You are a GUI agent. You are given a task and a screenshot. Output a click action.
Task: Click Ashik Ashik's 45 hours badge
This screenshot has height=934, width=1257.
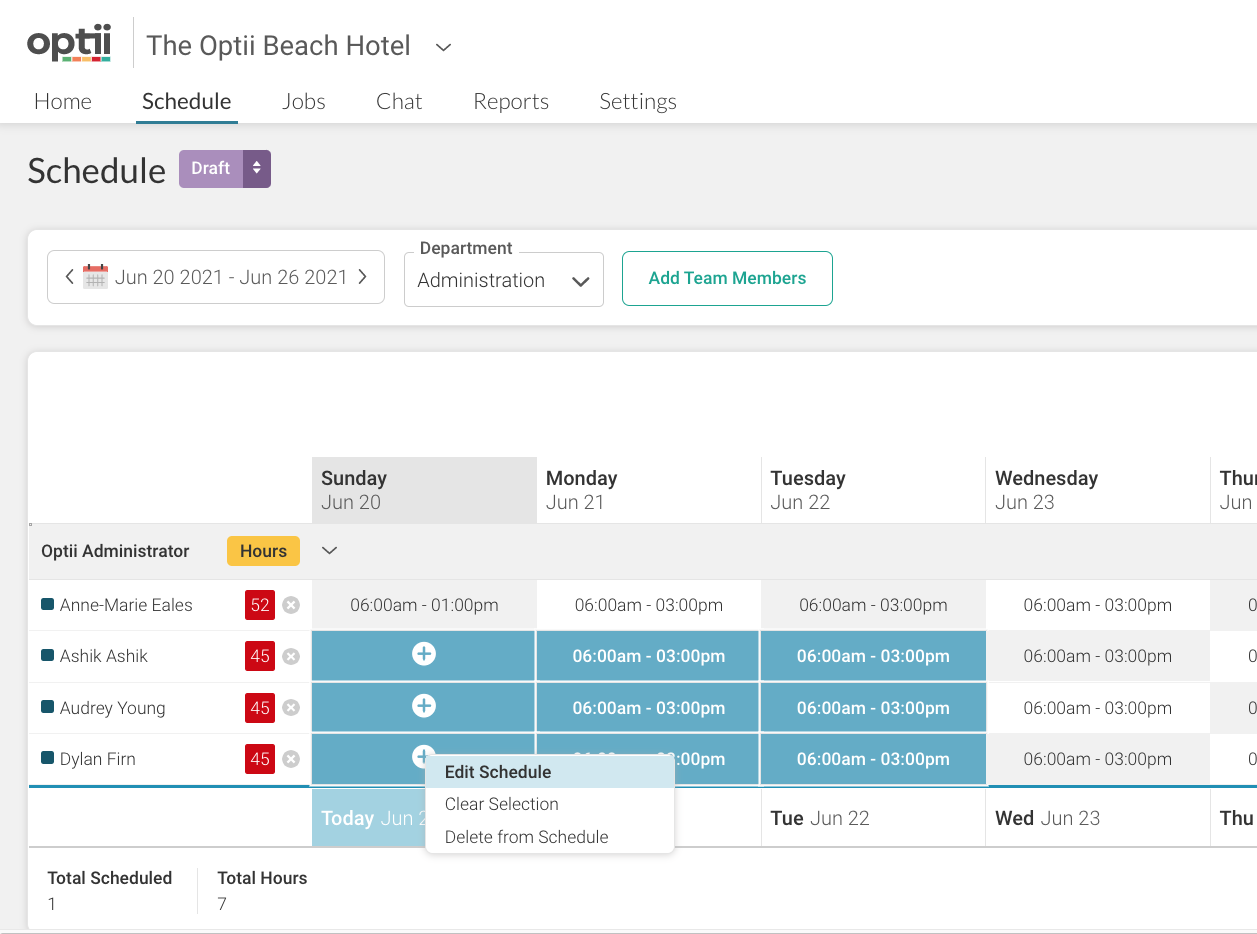[260, 656]
